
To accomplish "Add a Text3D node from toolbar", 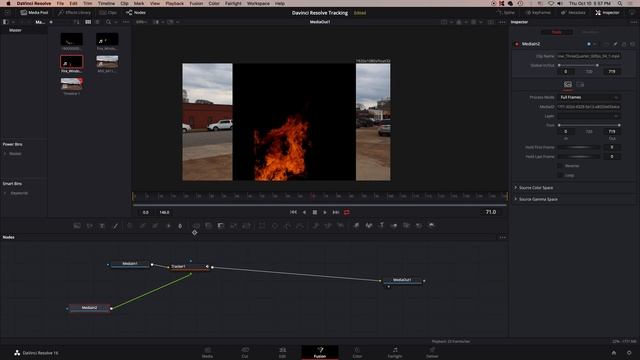I will 381,226.
